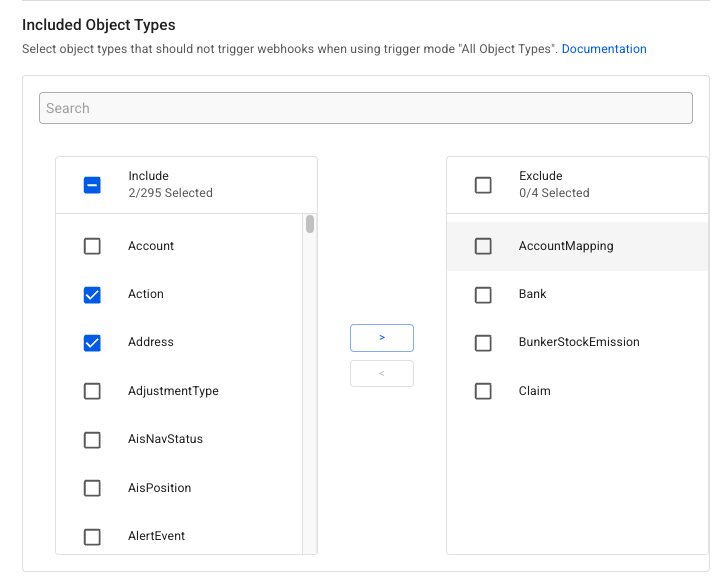Click the Include list scrollbar thumb

pyautogui.click(x=310, y=224)
